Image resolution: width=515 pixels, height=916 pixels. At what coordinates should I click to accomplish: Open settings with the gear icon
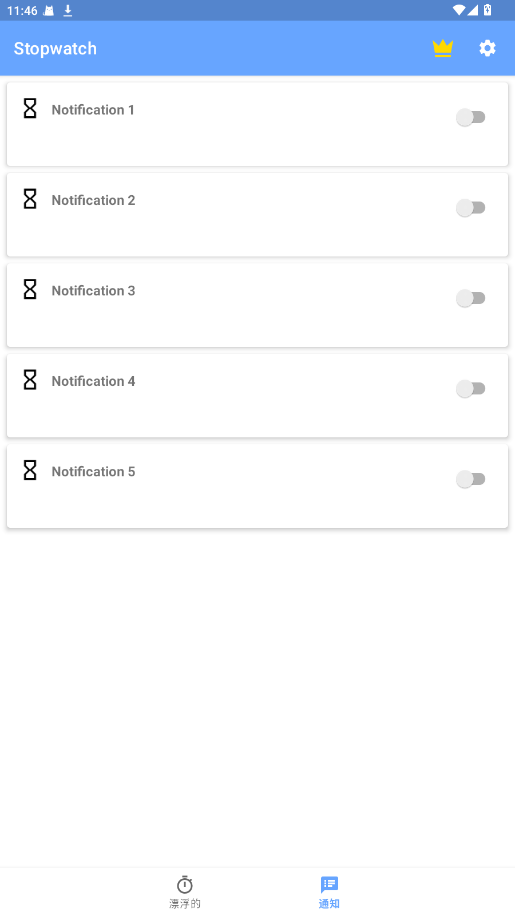point(488,48)
